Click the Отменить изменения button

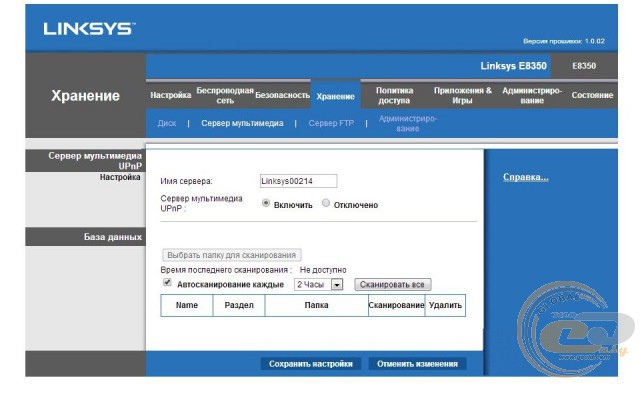418,364
